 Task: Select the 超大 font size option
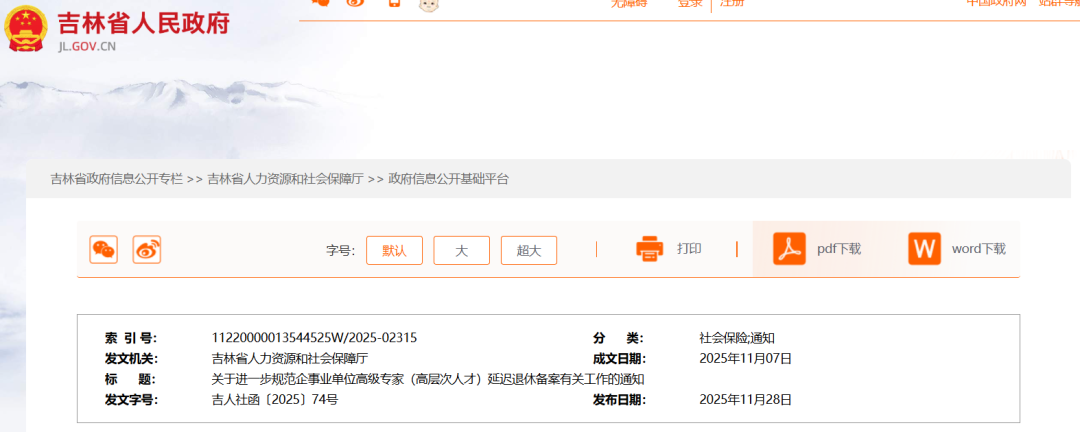click(x=529, y=251)
